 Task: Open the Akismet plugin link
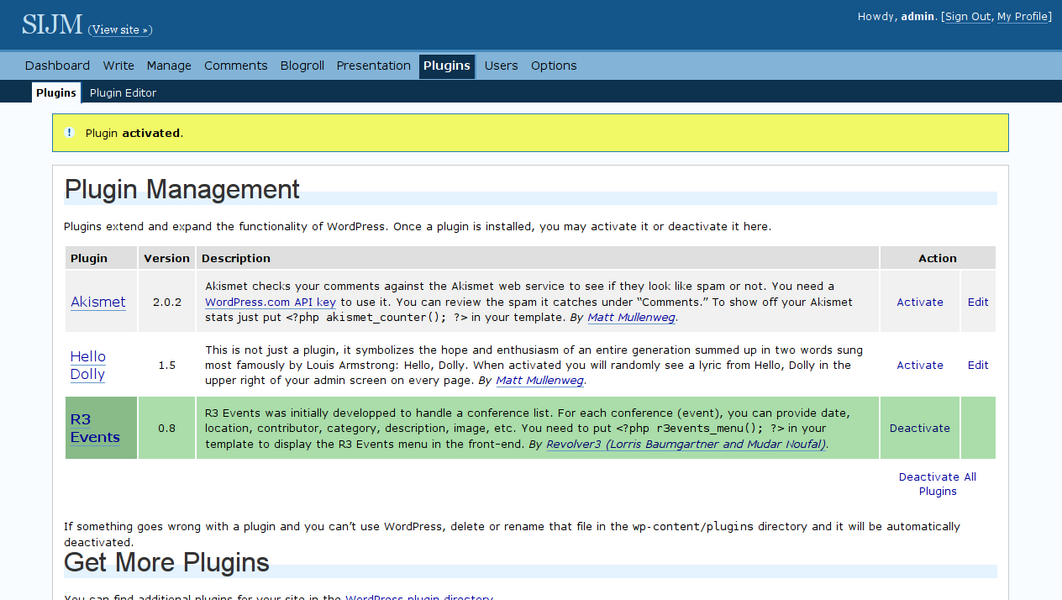(98, 302)
